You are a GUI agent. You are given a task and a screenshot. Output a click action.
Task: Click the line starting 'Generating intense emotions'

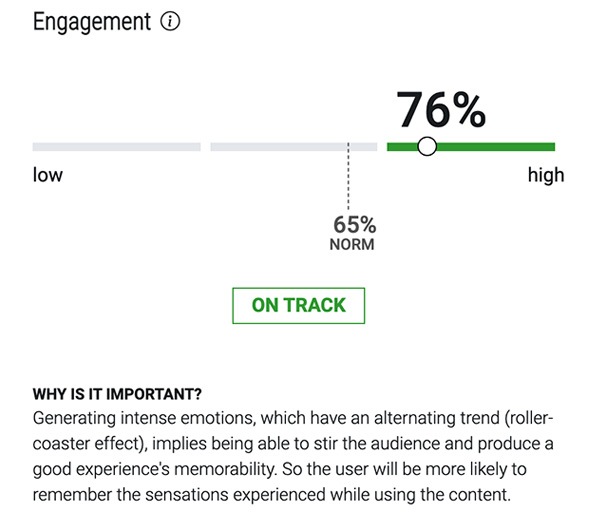[x=293, y=418]
